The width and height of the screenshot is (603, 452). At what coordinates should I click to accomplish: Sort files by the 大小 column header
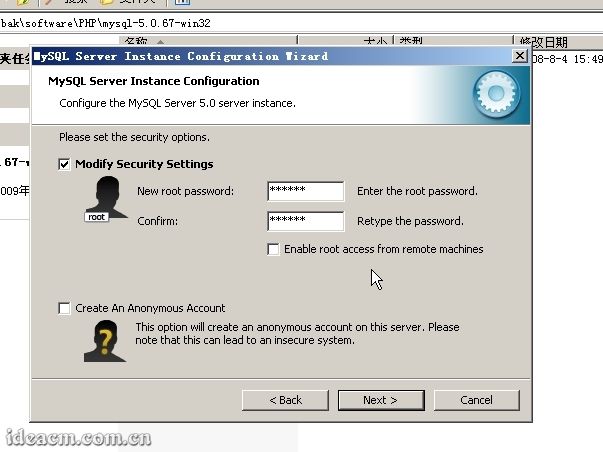(x=375, y=42)
